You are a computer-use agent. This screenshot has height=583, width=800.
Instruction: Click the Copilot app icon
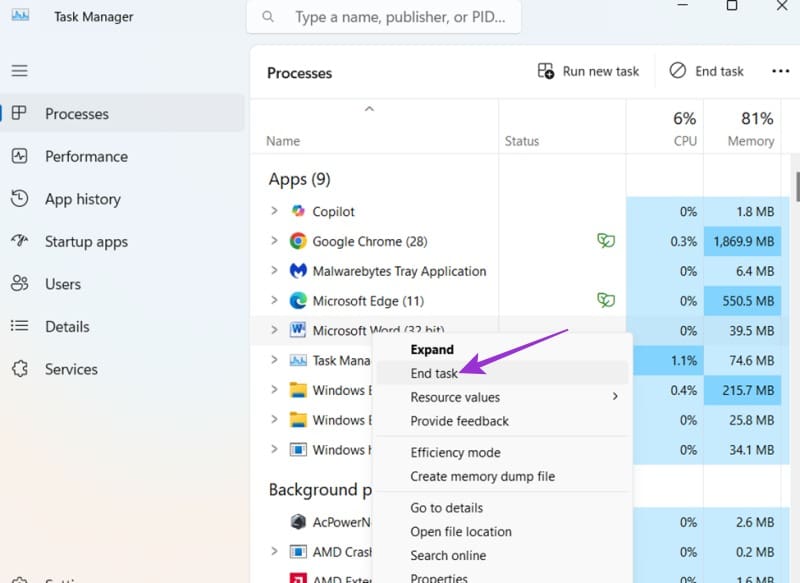tap(298, 211)
